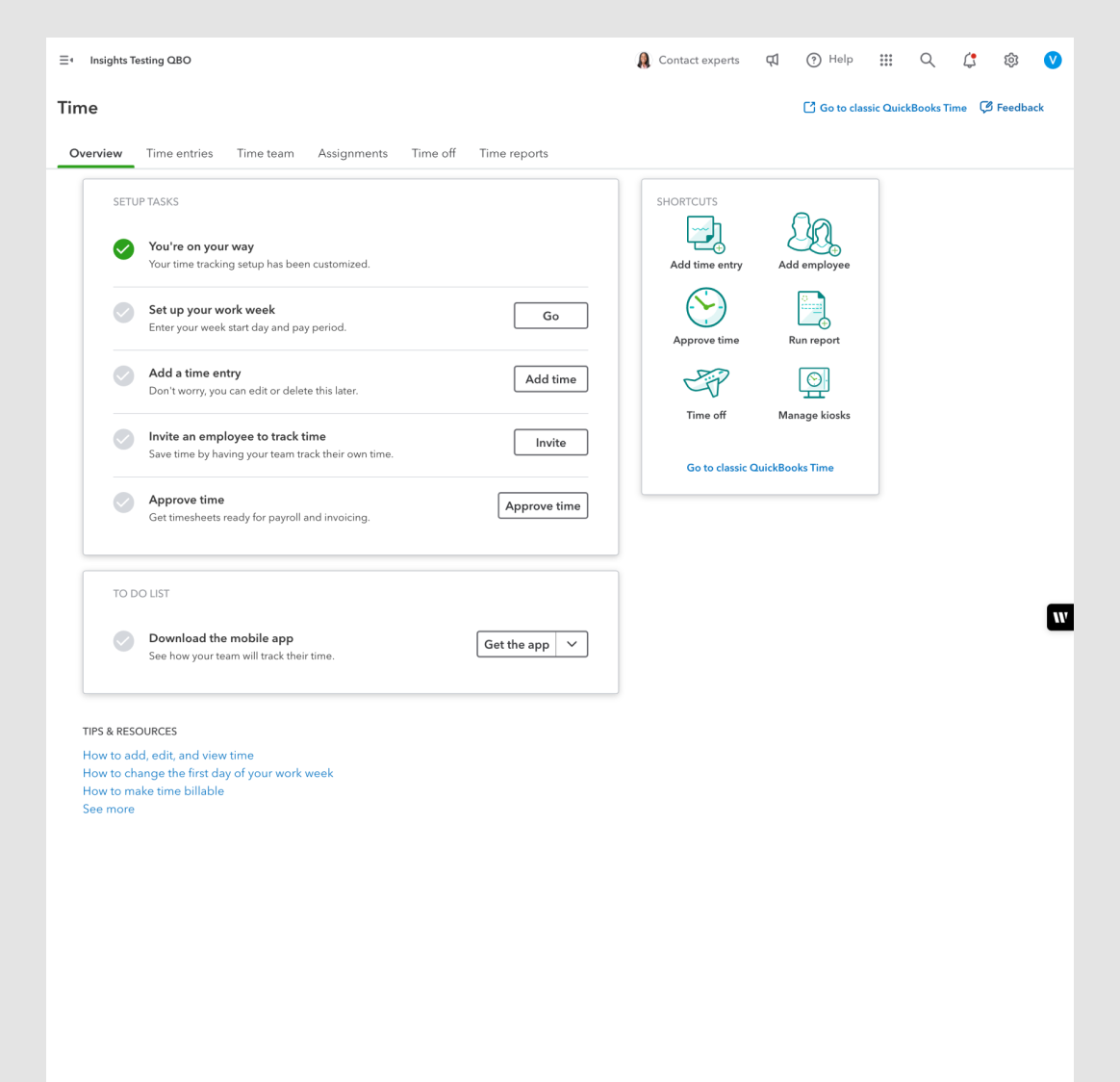Open the Run report shortcut

tap(813, 309)
